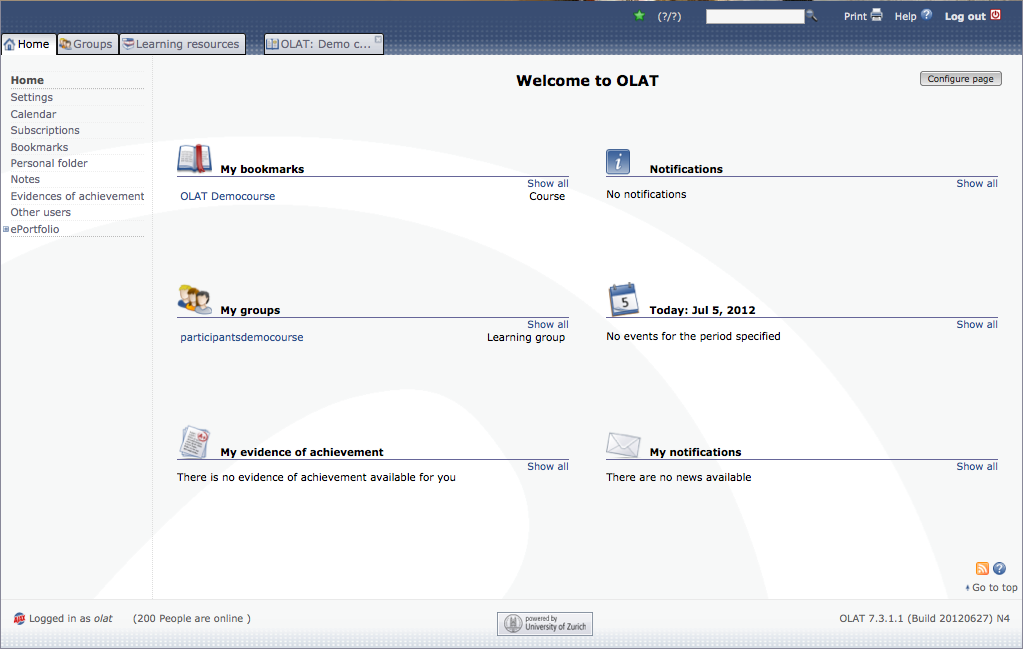Image resolution: width=1023 pixels, height=649 pixels.
Task: Click the Log out link
Action: pyautogui.click(x=965, y=16)
